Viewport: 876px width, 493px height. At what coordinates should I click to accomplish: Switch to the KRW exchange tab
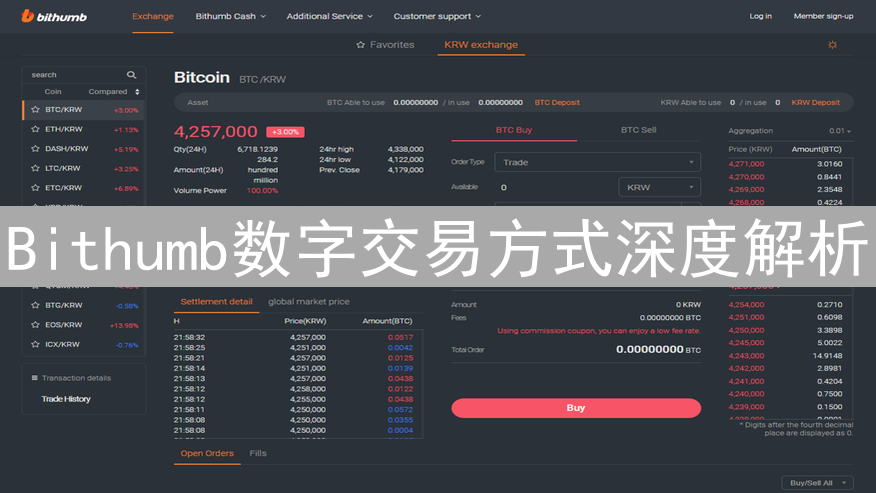click(x=481, y=45)
